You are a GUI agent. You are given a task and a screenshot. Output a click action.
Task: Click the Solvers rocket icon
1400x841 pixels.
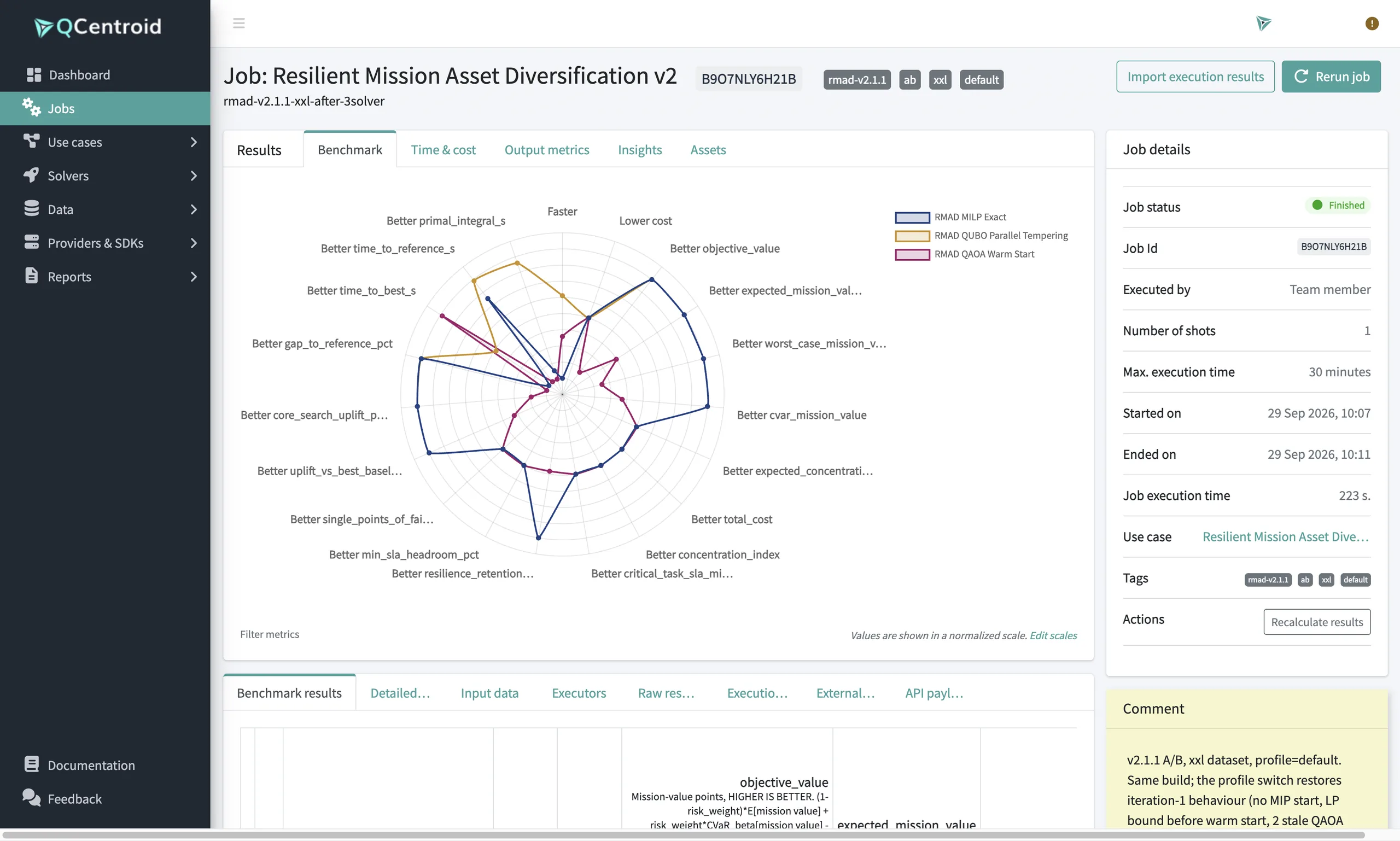pos(32,175)
